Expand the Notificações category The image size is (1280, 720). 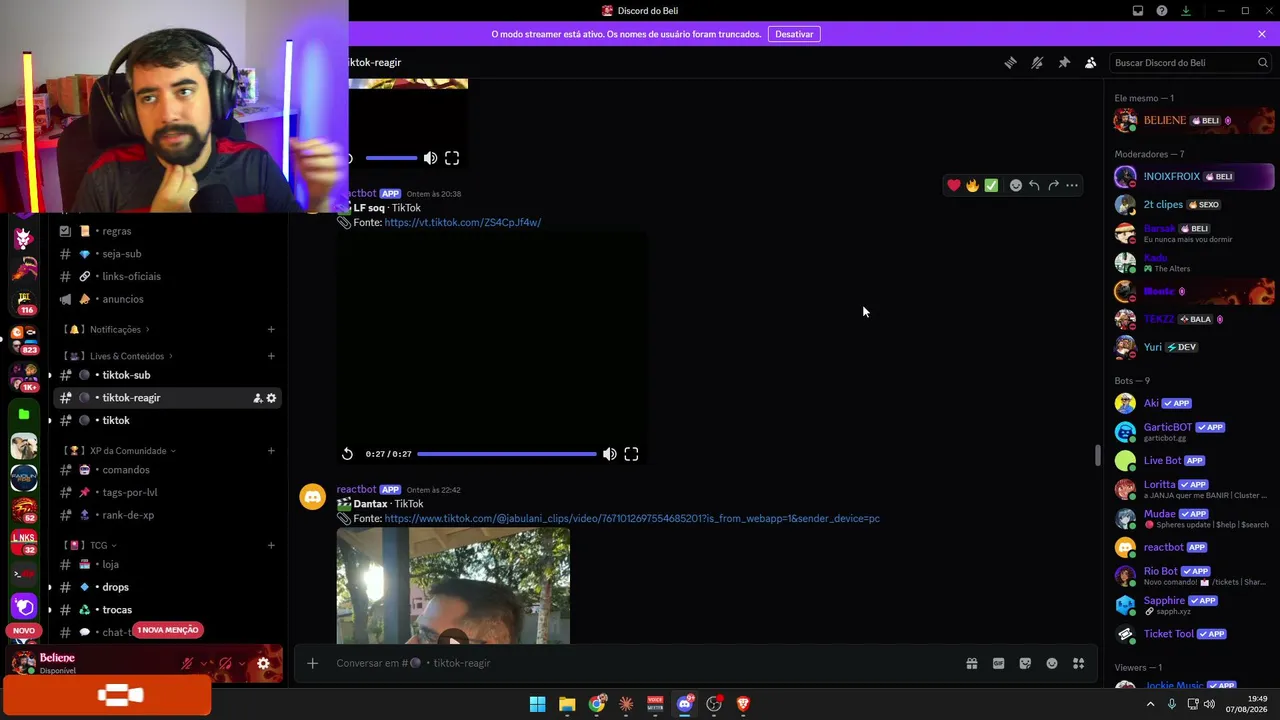pyautogui.click(x=115, y=329)
